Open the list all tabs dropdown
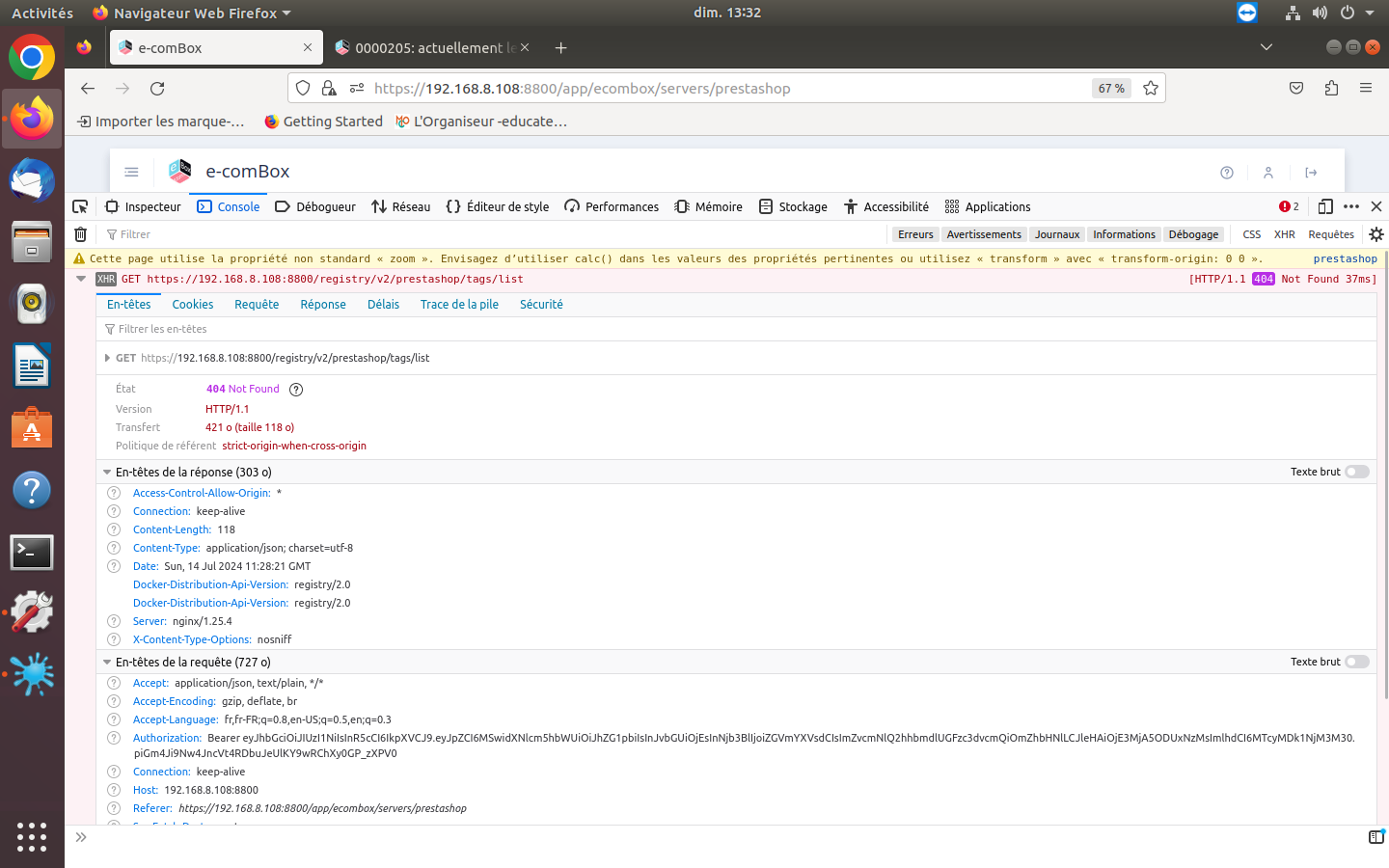 [x=1266, y=47]
